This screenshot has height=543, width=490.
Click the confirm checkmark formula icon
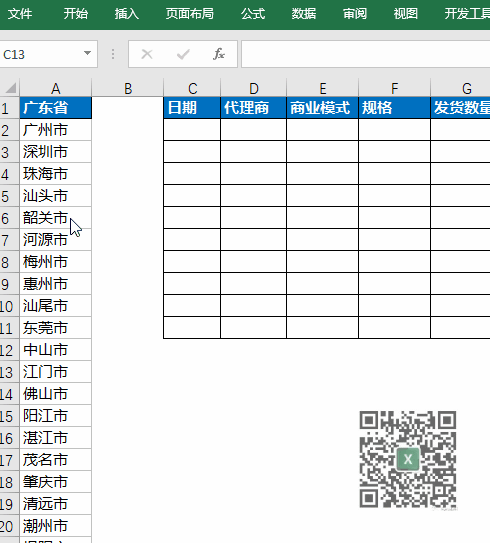[183, 54]
